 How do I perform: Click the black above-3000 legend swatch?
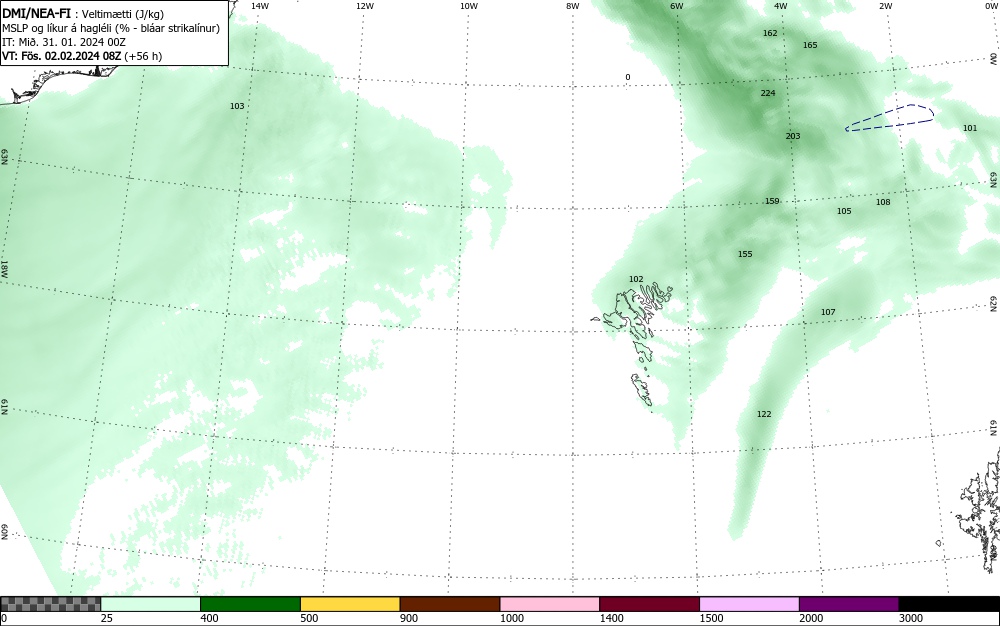949,604
